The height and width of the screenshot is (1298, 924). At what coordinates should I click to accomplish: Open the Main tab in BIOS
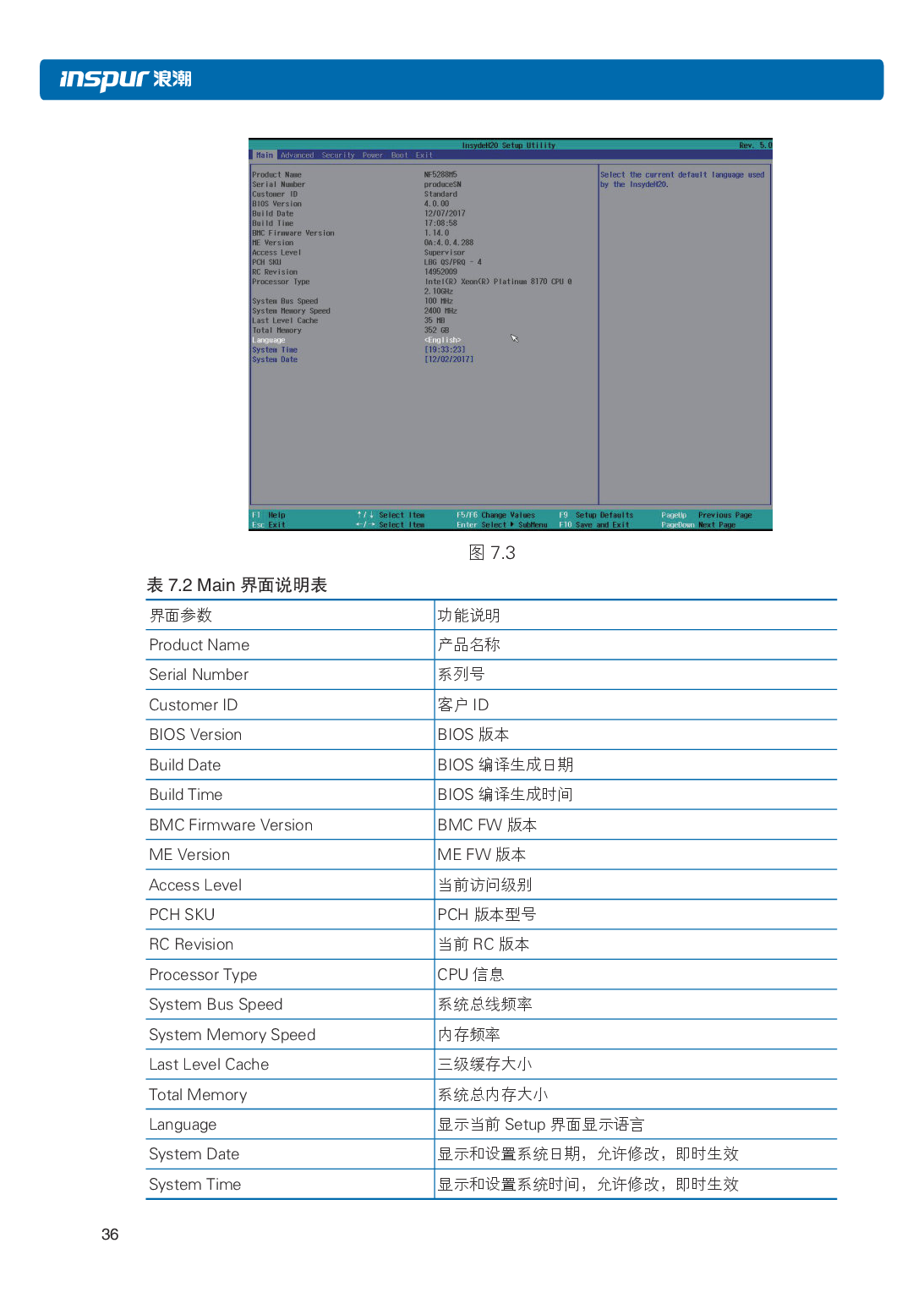pos(265,156)
